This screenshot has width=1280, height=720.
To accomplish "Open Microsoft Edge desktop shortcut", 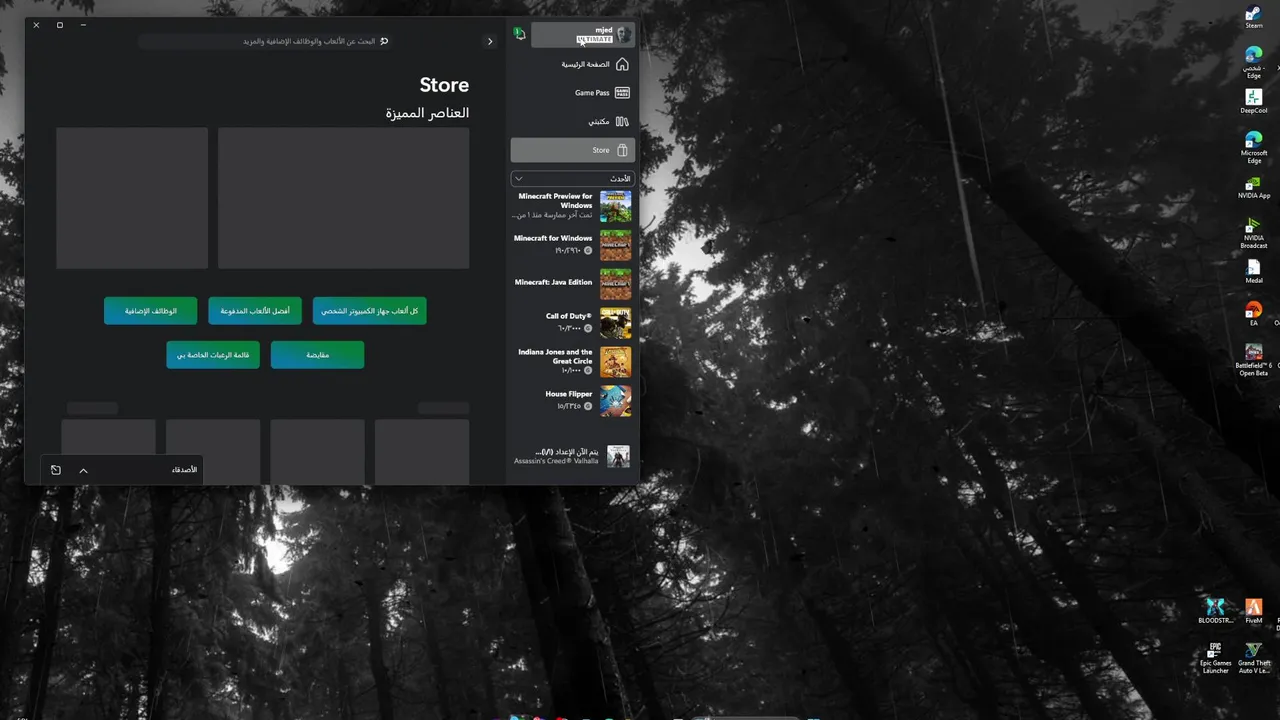I will [1253, 147].
